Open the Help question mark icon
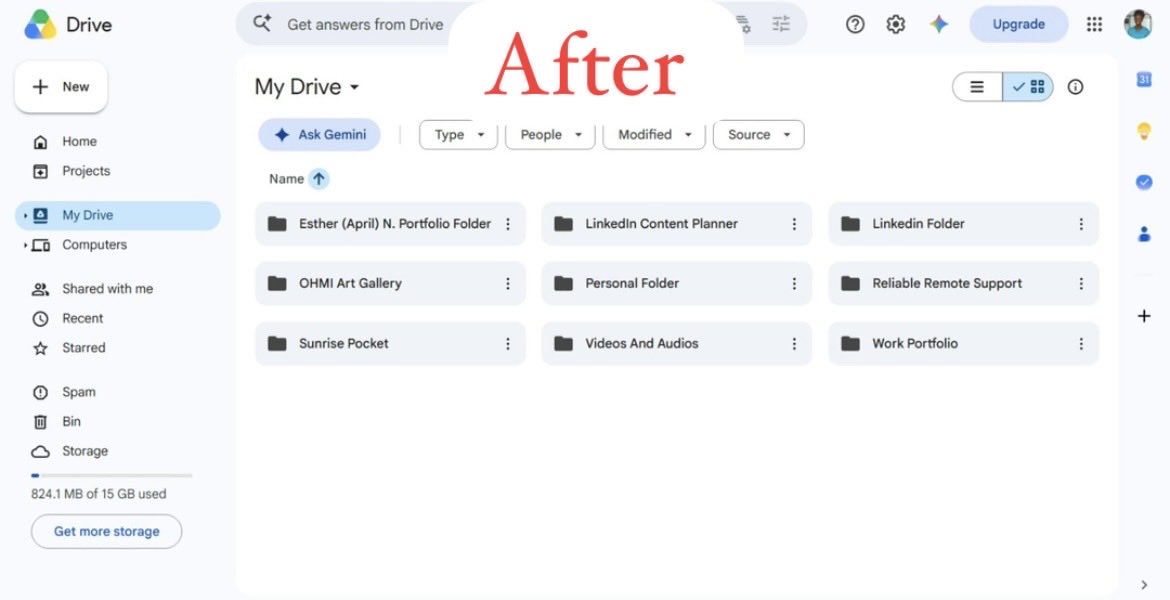The image size is (1170, 600). click(x=855, y=25)
